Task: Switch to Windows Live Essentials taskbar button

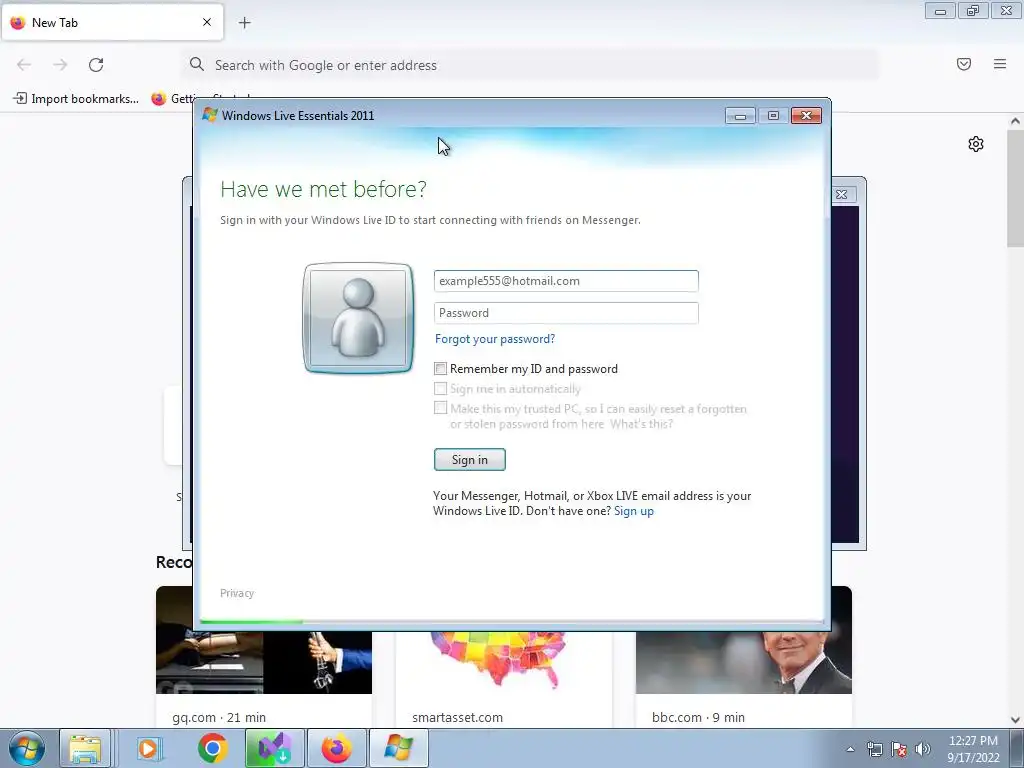Action: coord(399,748)
